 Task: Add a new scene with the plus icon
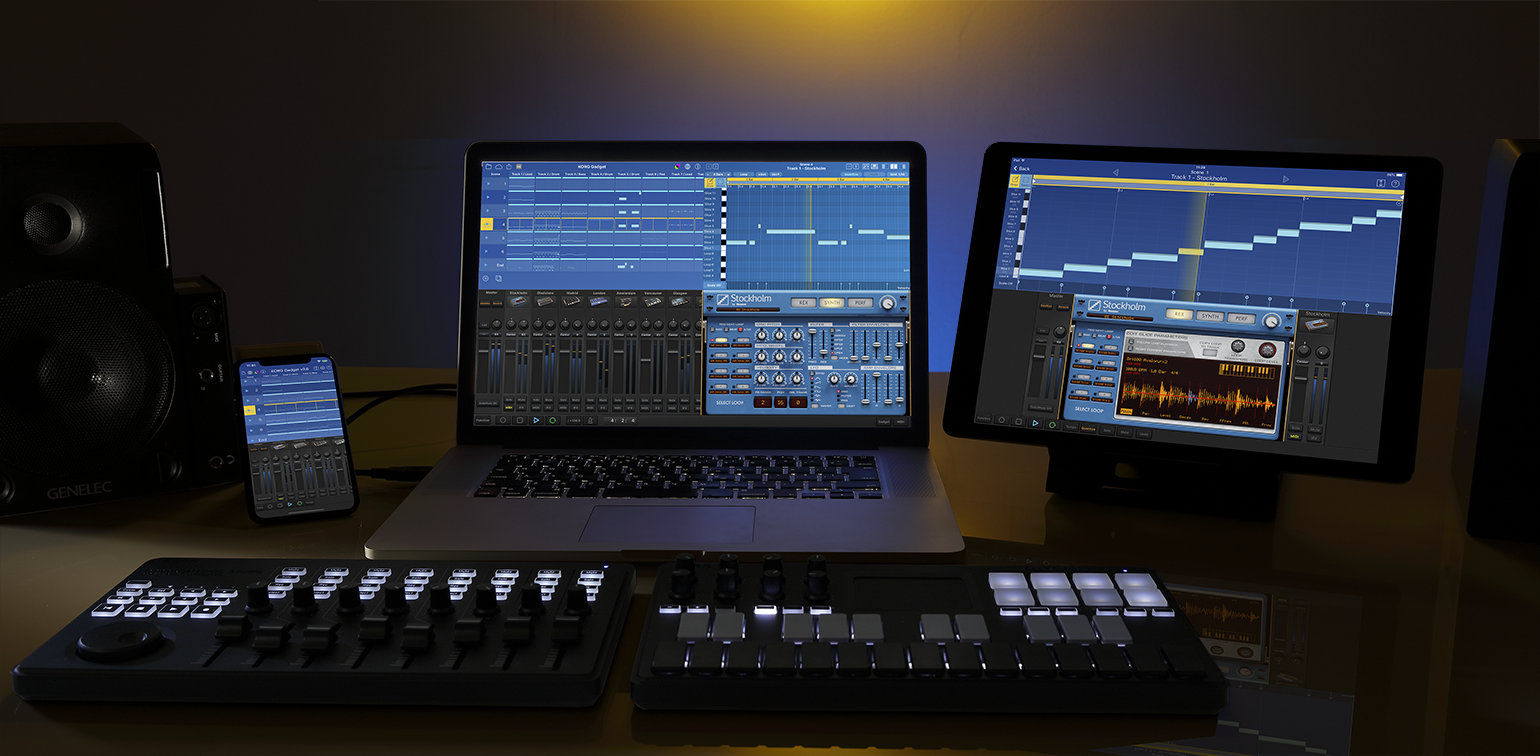click(x=485, y=278)
